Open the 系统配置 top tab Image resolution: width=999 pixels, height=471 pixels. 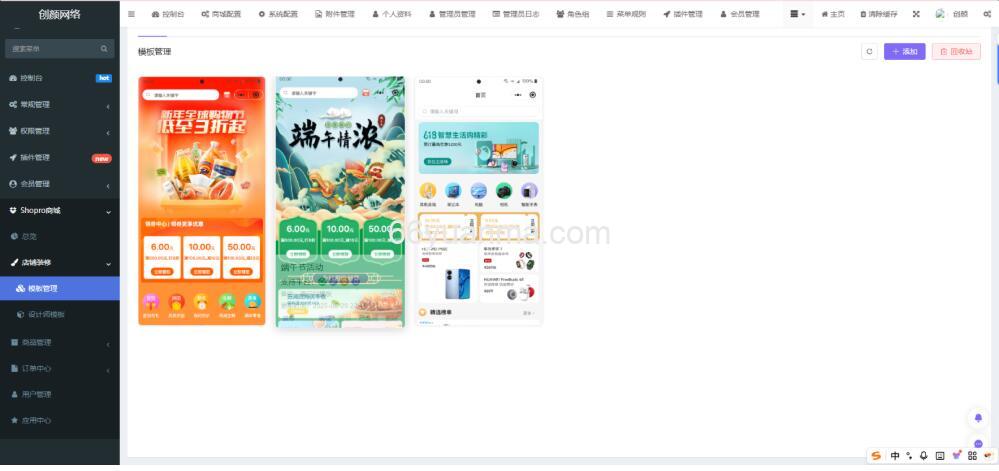[279, 14]
